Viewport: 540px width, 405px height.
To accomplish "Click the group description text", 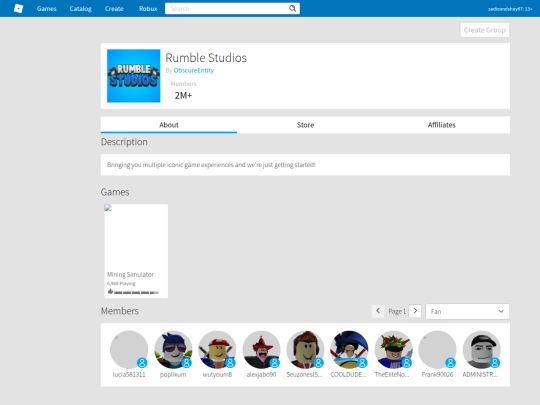I will pos(211,165).
